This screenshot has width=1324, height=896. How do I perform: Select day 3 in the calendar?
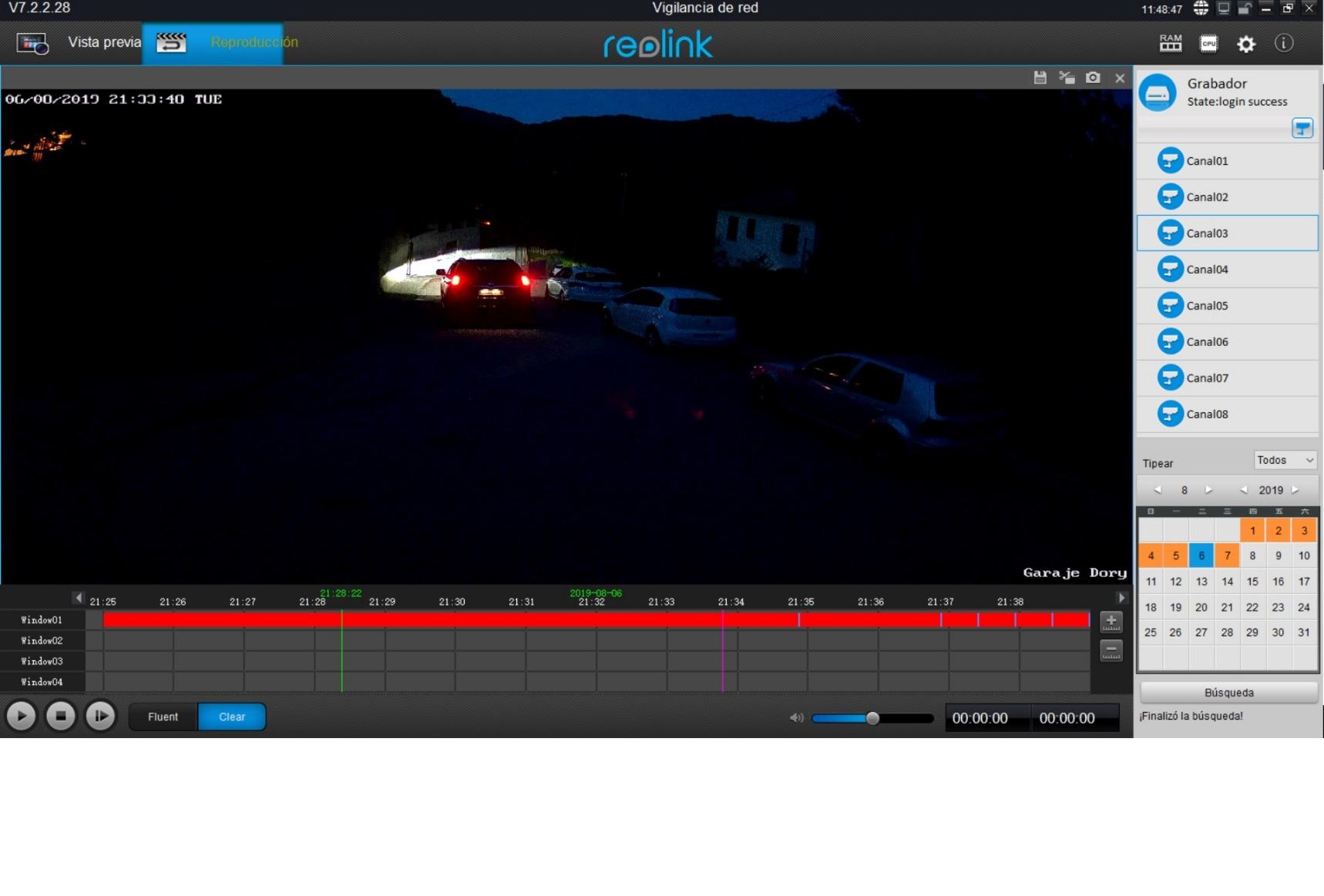(1304, 531)
